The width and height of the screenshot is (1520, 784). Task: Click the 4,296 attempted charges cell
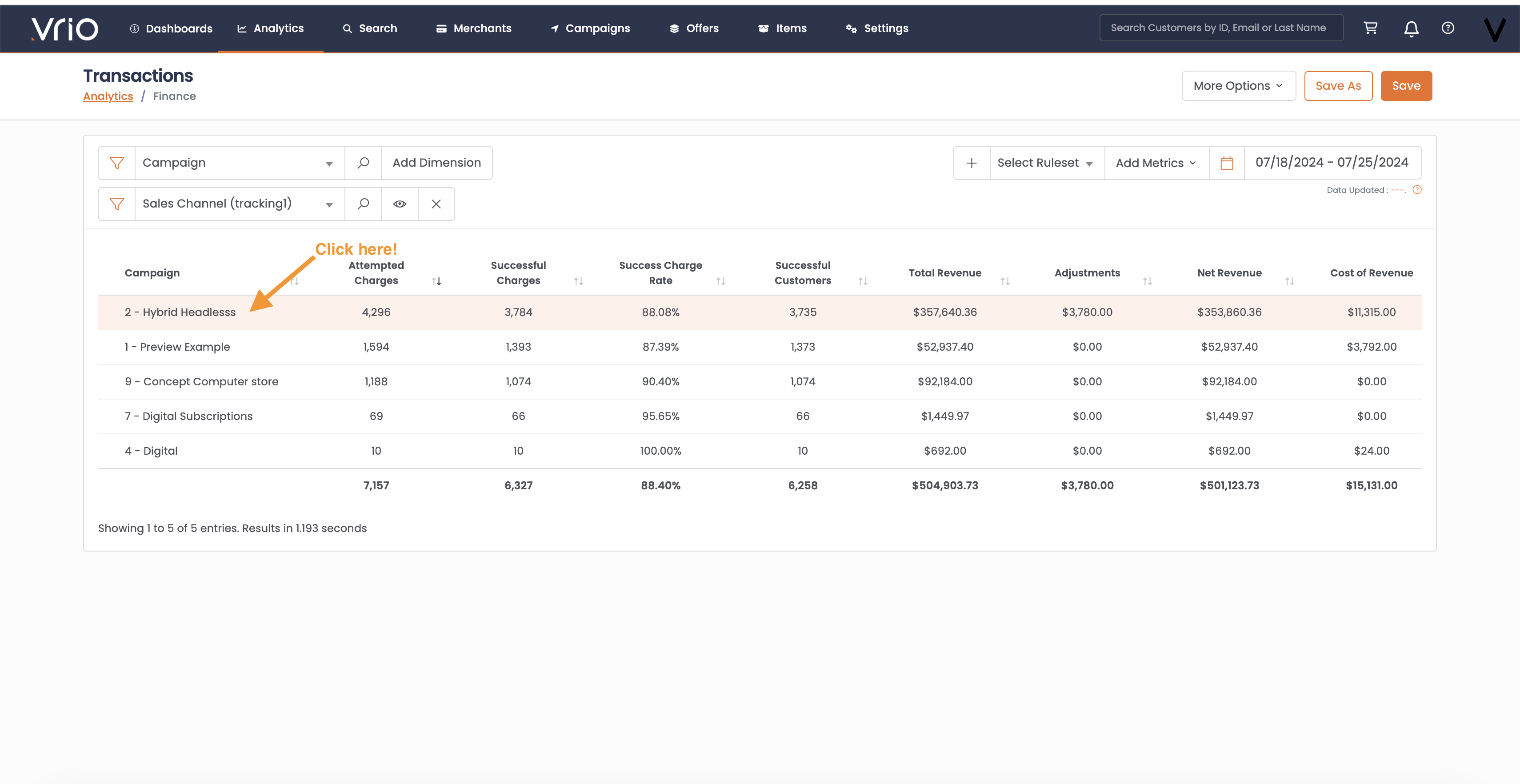(x=376, y=312)
